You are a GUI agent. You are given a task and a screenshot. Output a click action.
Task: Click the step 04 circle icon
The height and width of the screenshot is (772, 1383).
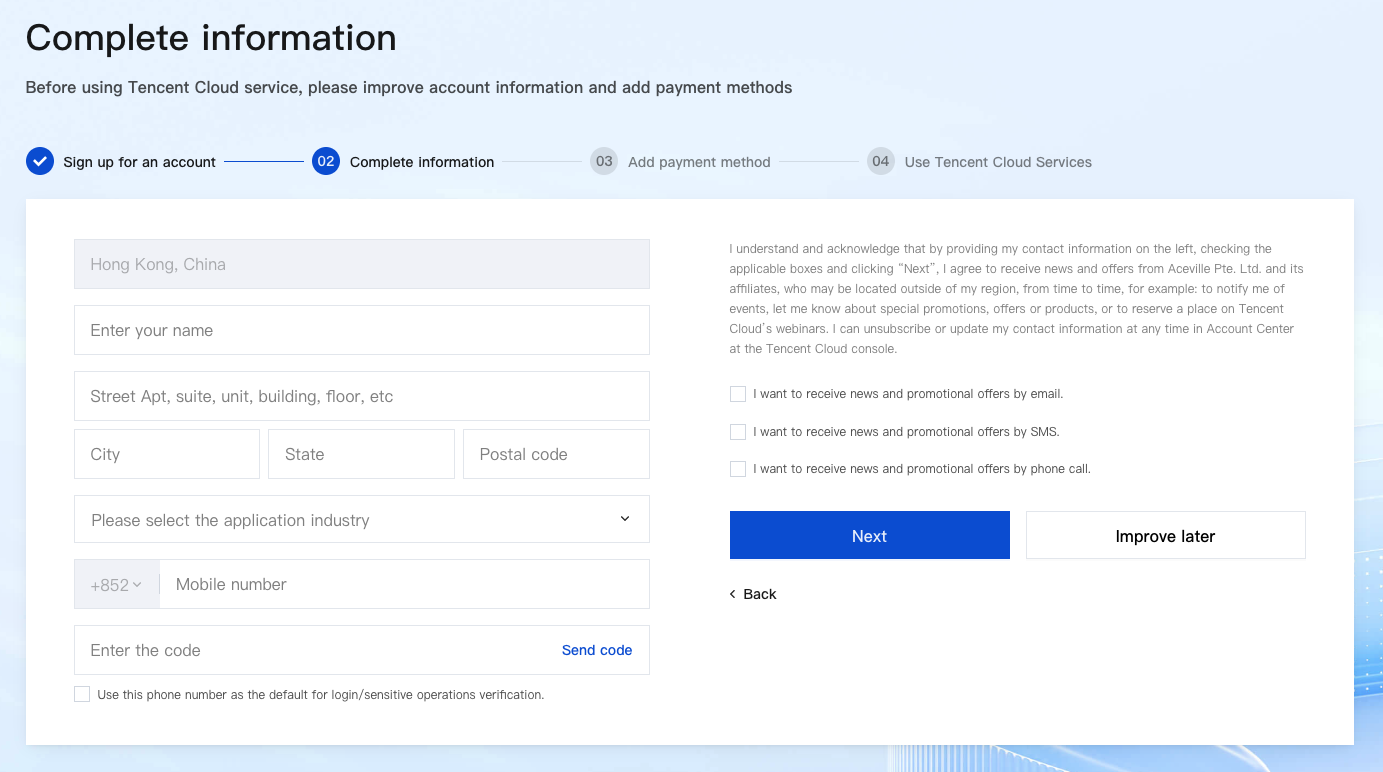(880, 161)
